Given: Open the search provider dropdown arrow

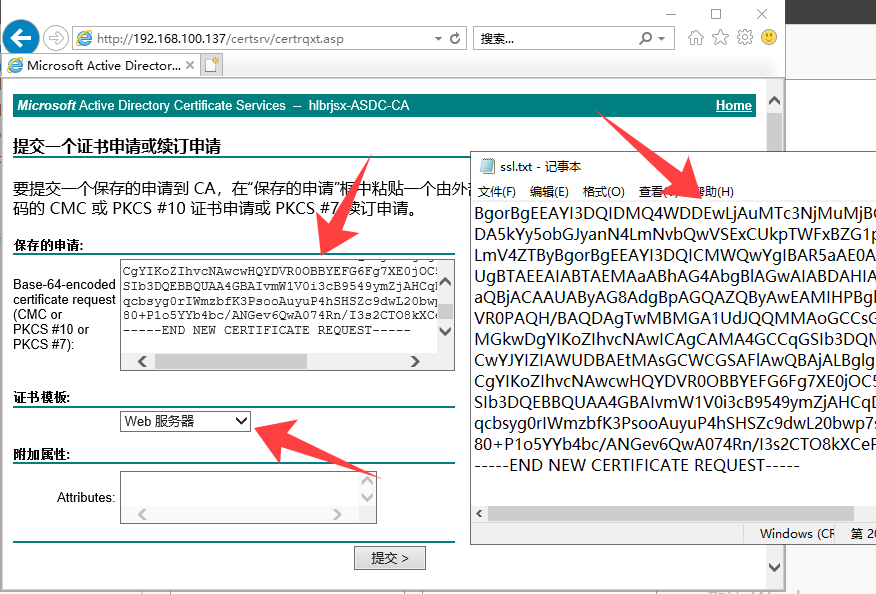Looking at the screenshot, I should coord(662,38).
